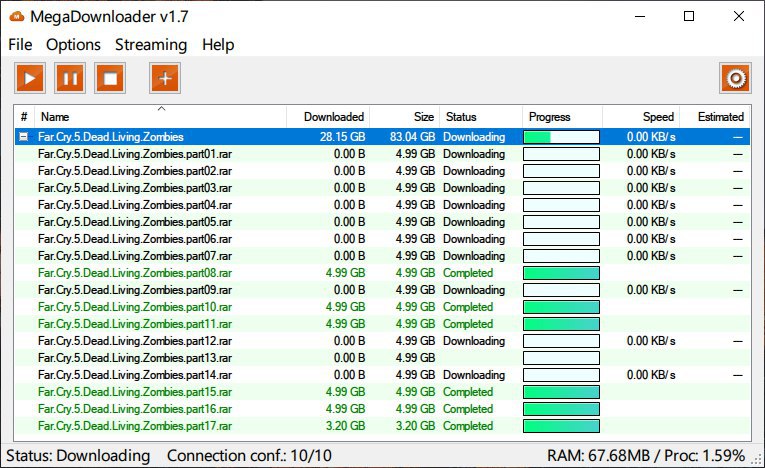This screenshot has width=765, height=468.
Task: Select the part13.rar file entry
Action: (x=135, y=358)
